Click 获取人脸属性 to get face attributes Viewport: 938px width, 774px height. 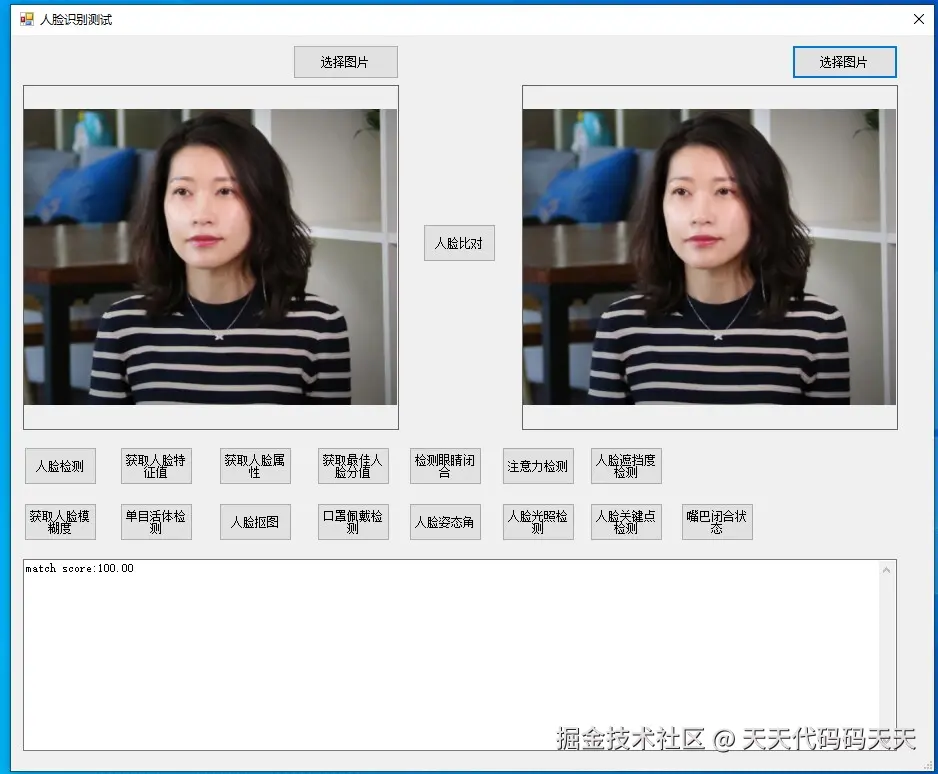(x=255, y=465)
